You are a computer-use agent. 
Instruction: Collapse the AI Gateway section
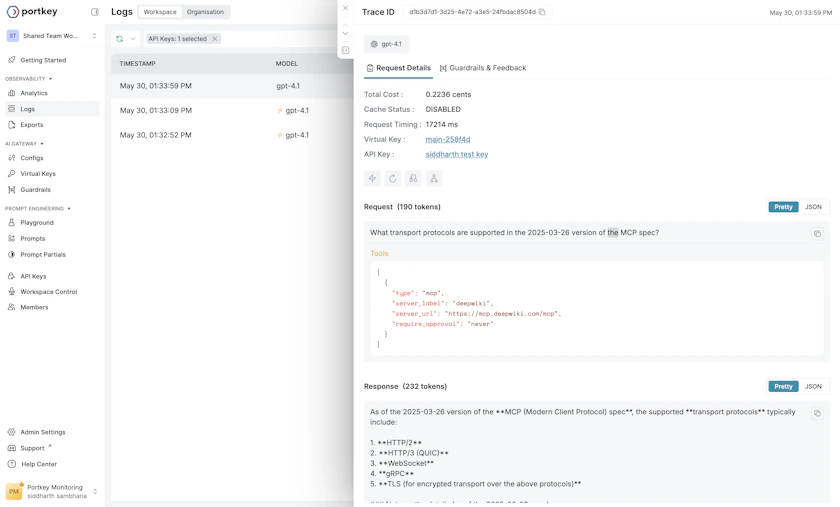pos(25,144)
